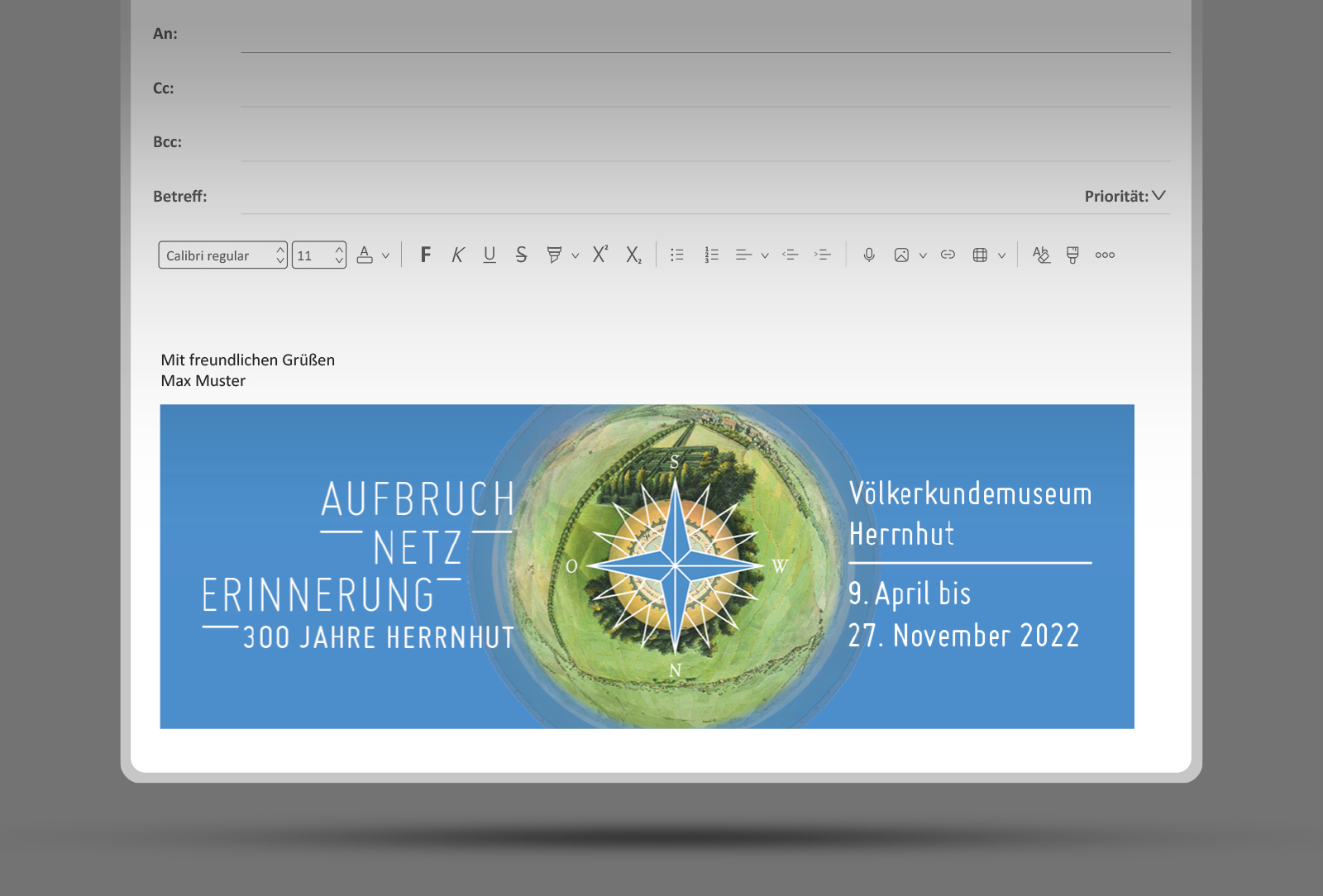Click the Betreff subject field
The width and height of the screenshot is (1323, 896).
645,197
